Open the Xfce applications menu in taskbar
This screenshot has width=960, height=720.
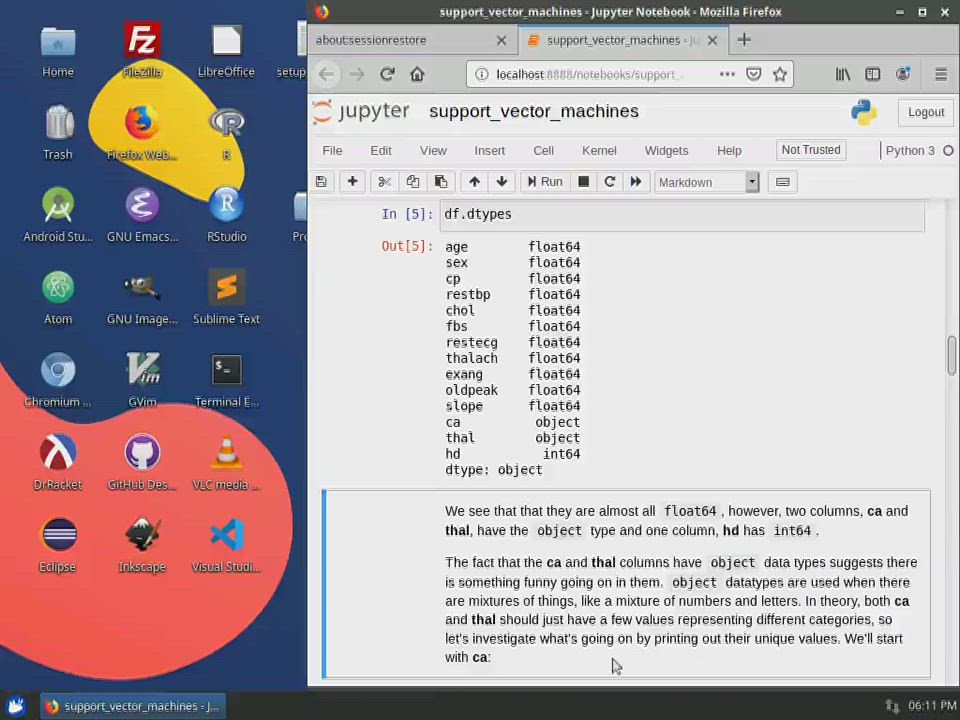[x=15, y=707]
